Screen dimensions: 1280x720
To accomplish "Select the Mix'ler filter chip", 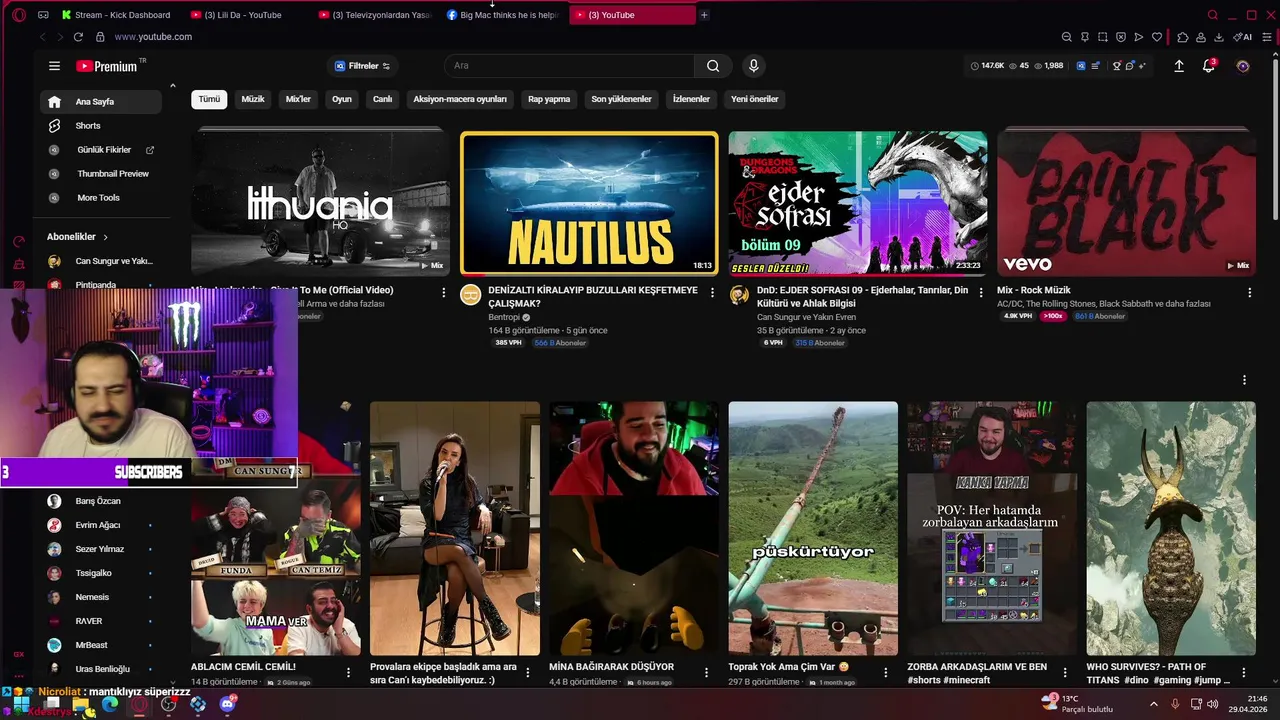I will (298, 99).
